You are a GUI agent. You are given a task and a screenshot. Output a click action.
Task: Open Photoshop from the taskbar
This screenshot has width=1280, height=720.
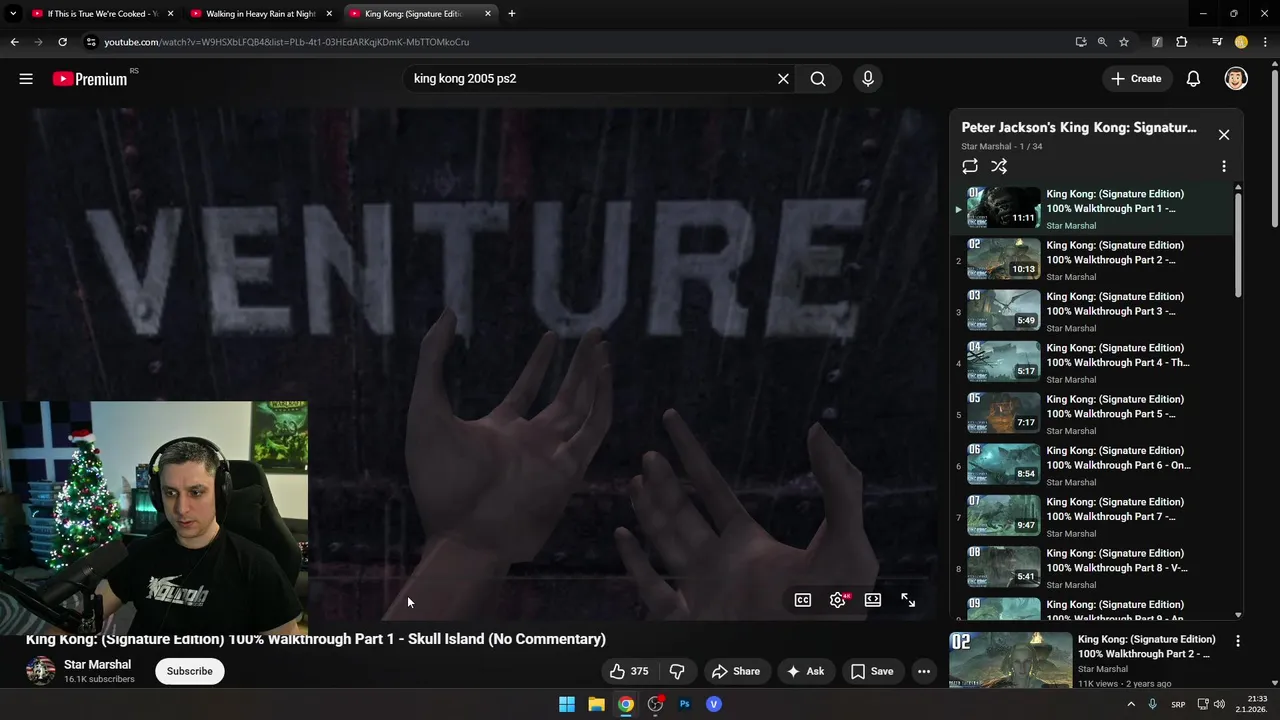point(685,704)
